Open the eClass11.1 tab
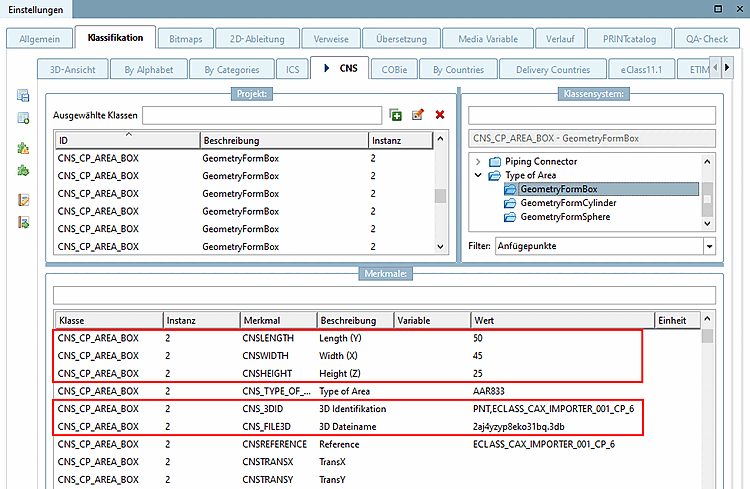Screen dimensions: 750x489 point(639,70)
